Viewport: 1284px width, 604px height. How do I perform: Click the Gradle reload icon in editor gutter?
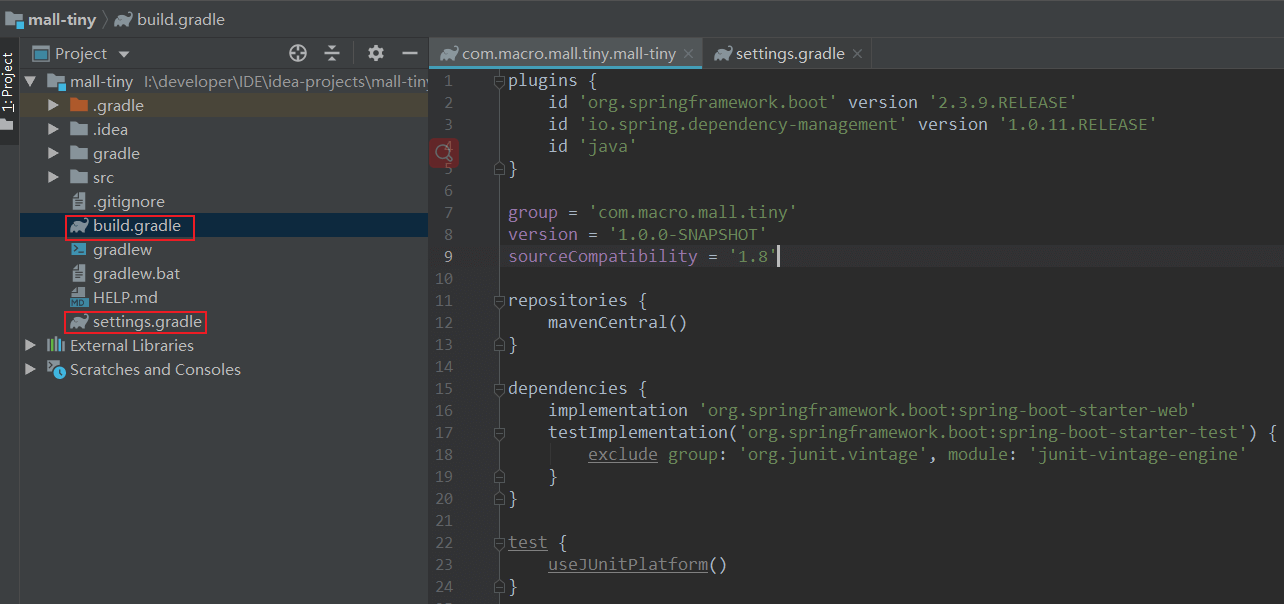pyautogui.click(x=444, y=153)
